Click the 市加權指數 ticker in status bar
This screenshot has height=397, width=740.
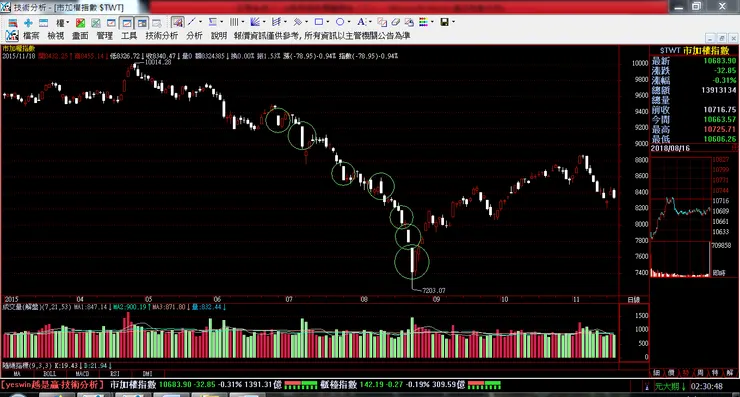click(133, 385)
